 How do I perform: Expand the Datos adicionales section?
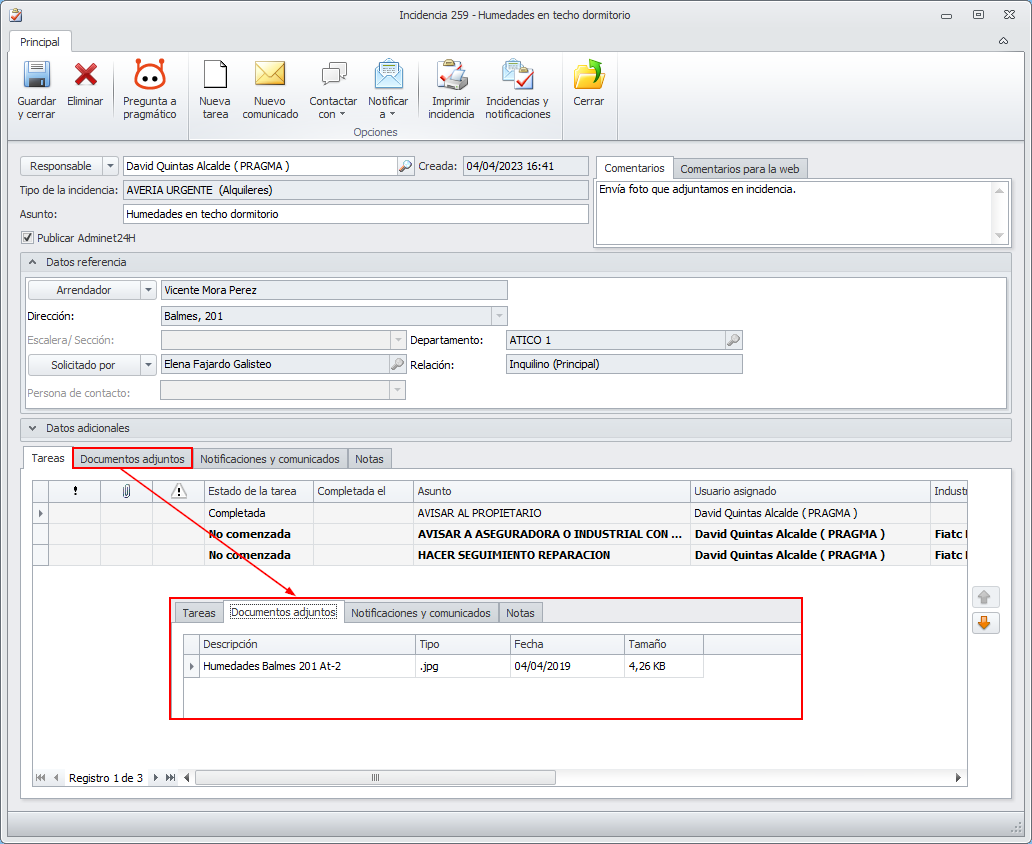32,428
